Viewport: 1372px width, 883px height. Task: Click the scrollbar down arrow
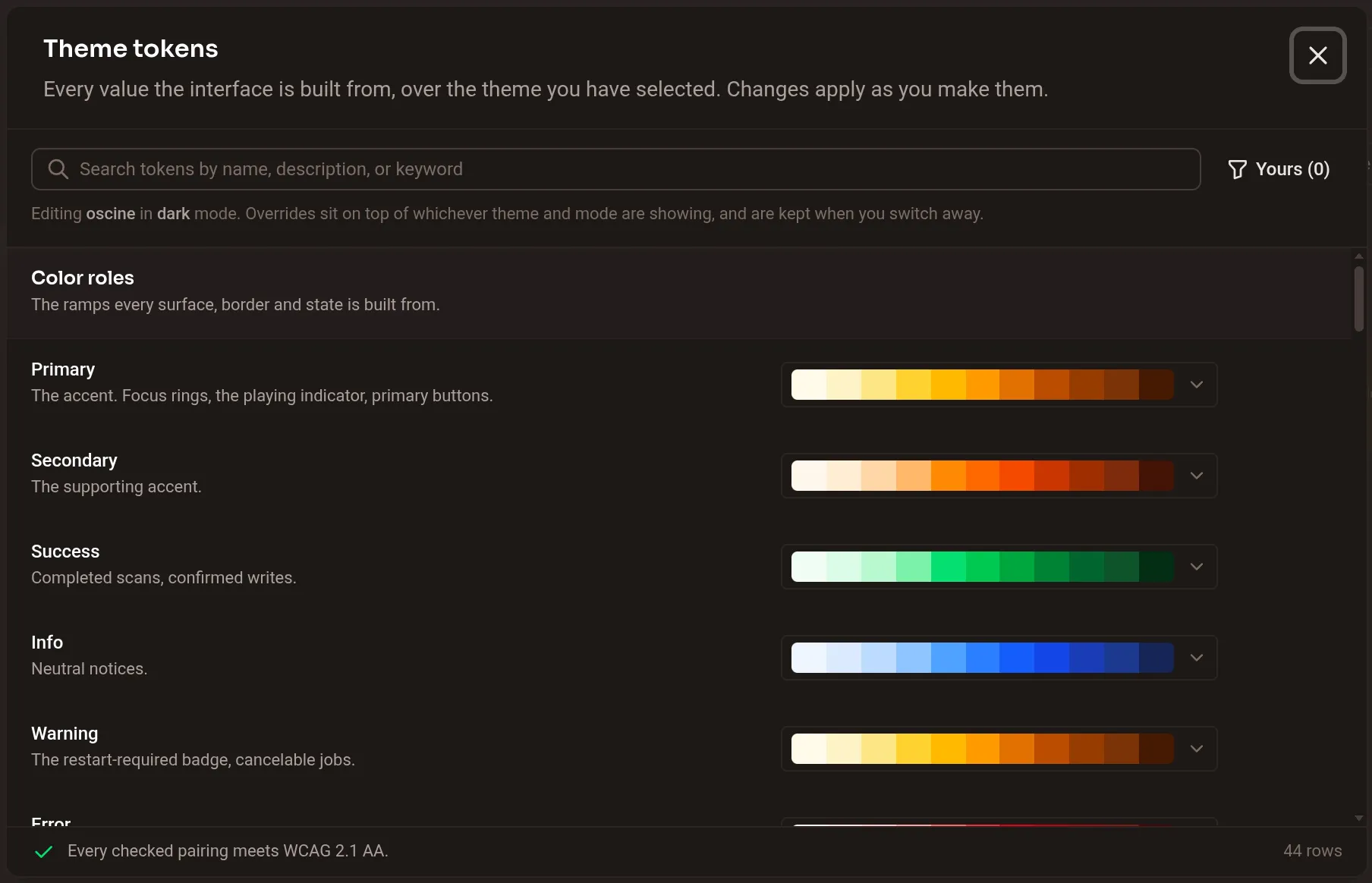click(1358, 818)
